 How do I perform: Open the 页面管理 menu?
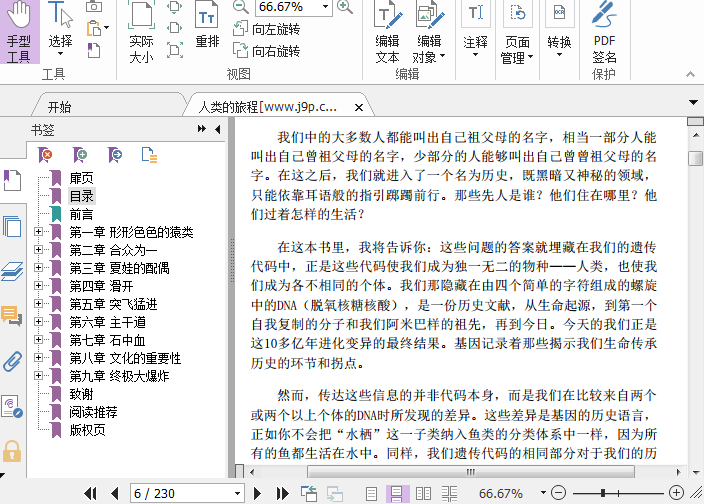pos(517,33)
